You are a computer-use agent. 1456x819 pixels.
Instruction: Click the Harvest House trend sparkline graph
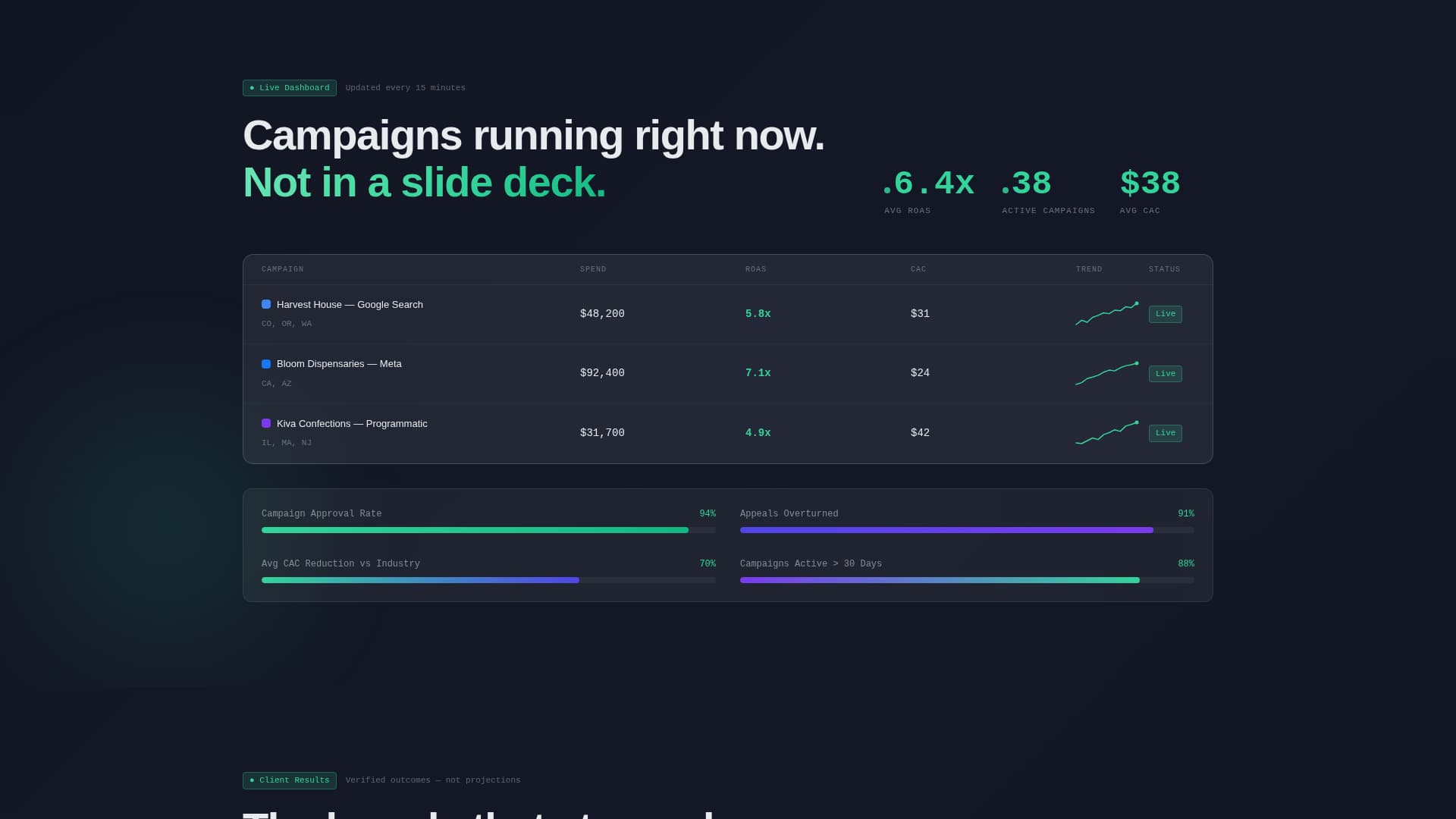coord(1106,314)
